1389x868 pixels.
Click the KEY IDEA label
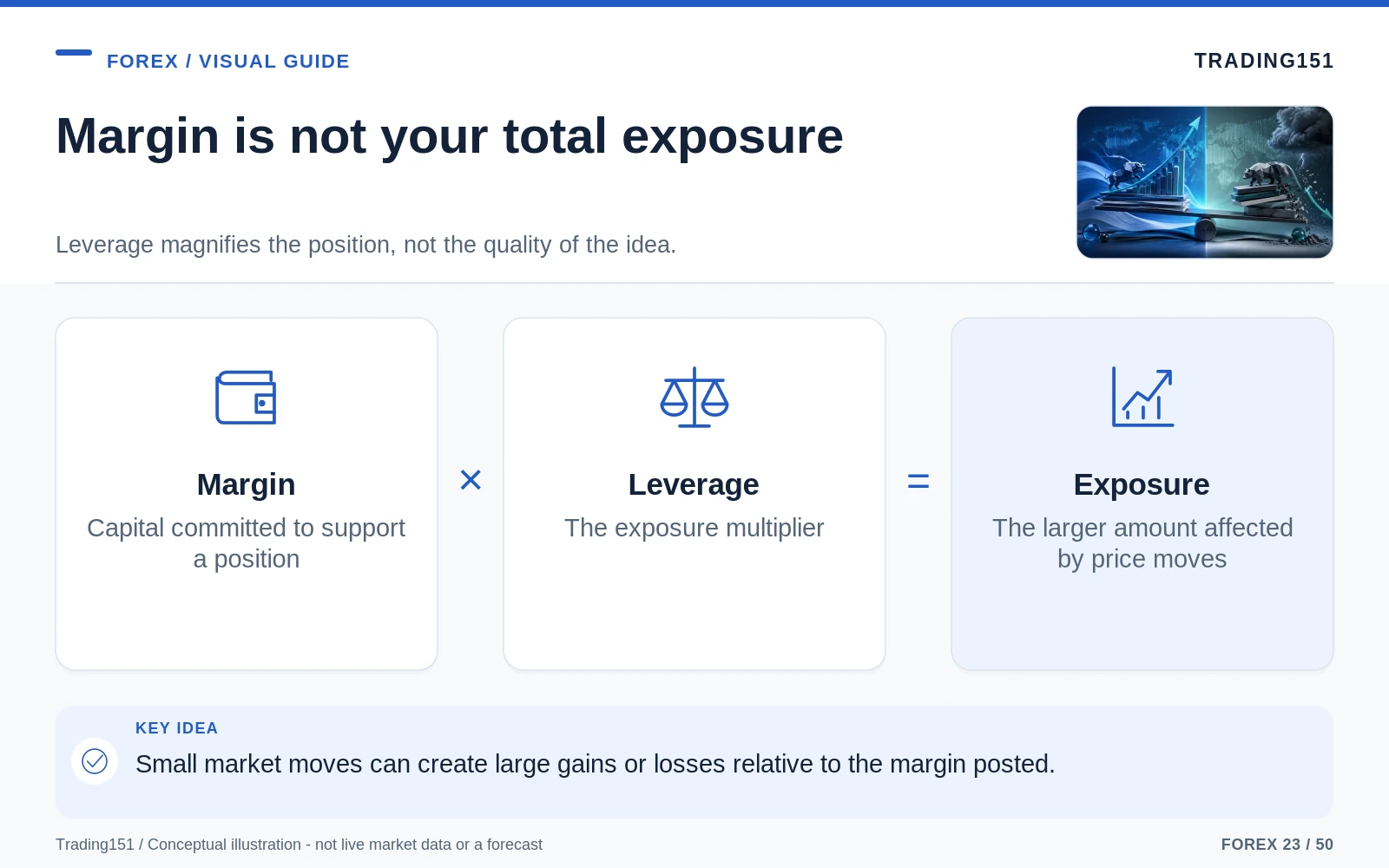[x=177, y=728]
